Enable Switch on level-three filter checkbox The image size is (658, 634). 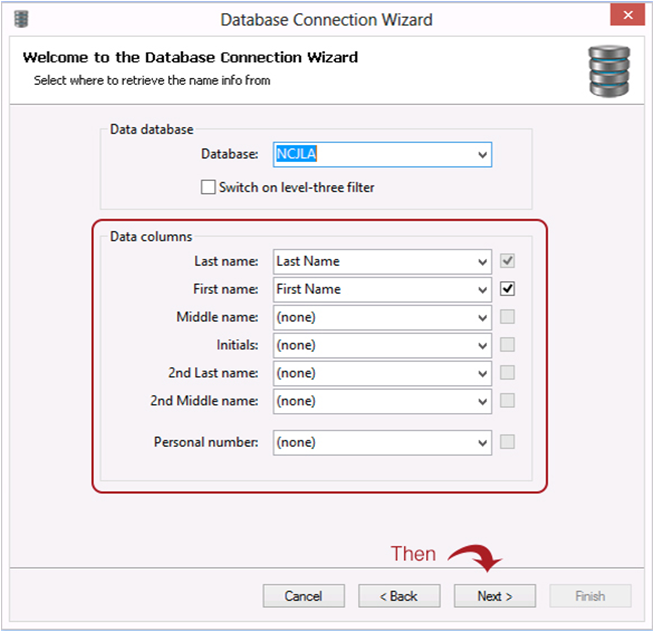[x=209, y=188]
